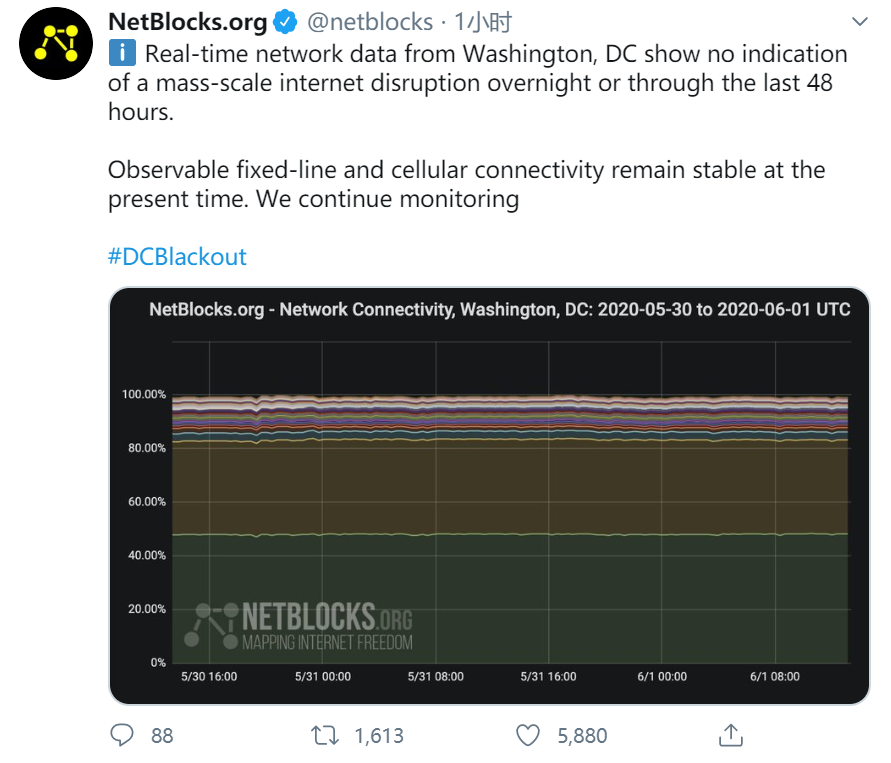This screenshot has width=891, height=763.
Task: Open the #DCBlackout hashtag link
Action: [177, 256]
